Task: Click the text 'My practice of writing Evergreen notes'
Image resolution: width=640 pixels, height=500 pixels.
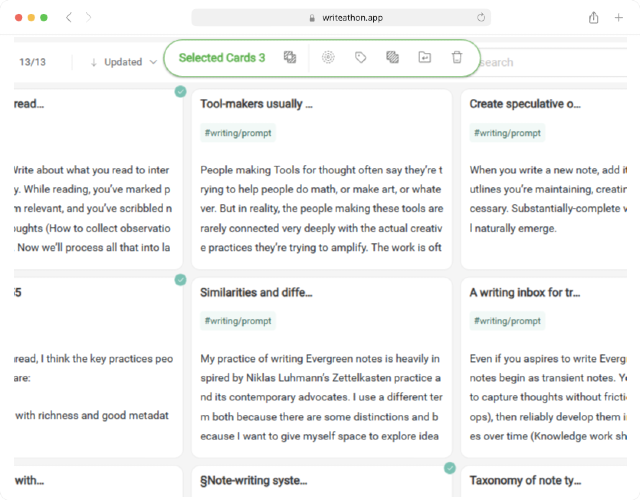Action: pyautogui.click(x=291, y=359)
